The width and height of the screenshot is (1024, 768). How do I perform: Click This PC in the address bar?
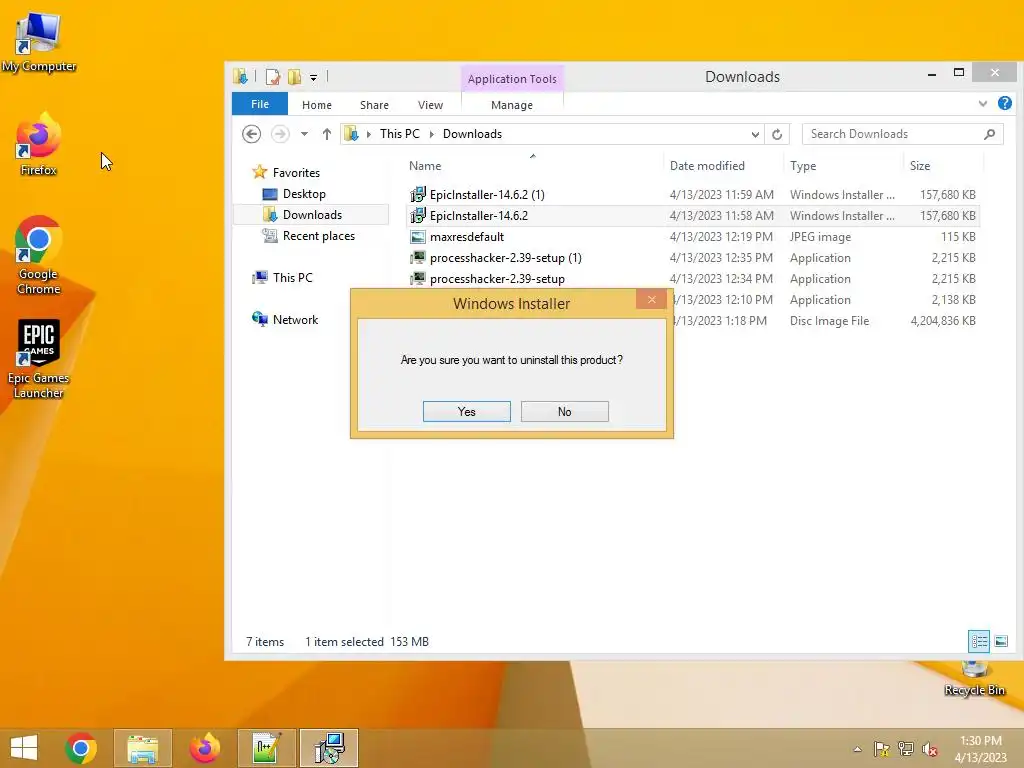[x=400, y=134]
